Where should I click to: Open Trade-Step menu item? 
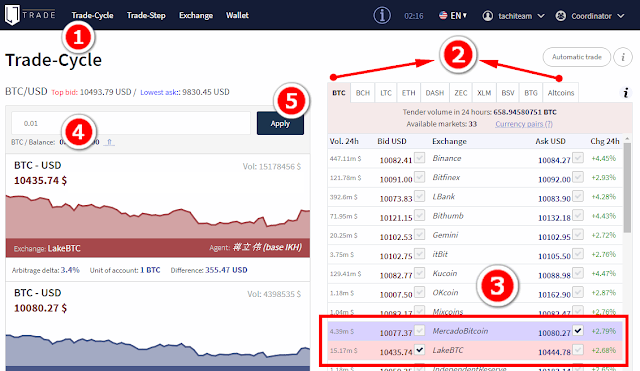[146, 16]
